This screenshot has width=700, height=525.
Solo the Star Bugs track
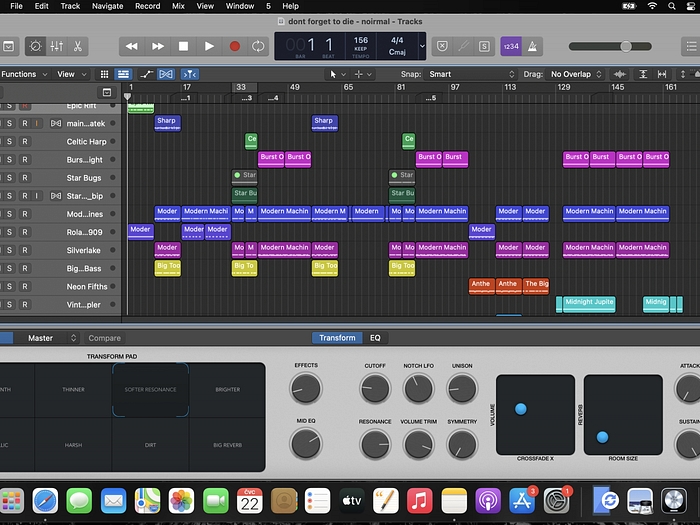[x=9, y=178]
